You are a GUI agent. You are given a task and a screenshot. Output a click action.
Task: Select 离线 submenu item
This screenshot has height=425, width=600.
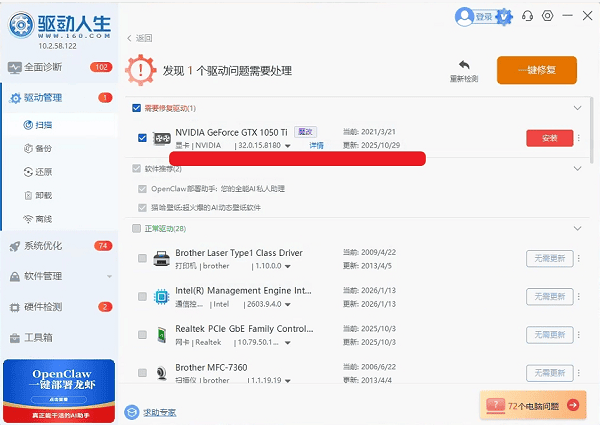click(59, 219)
